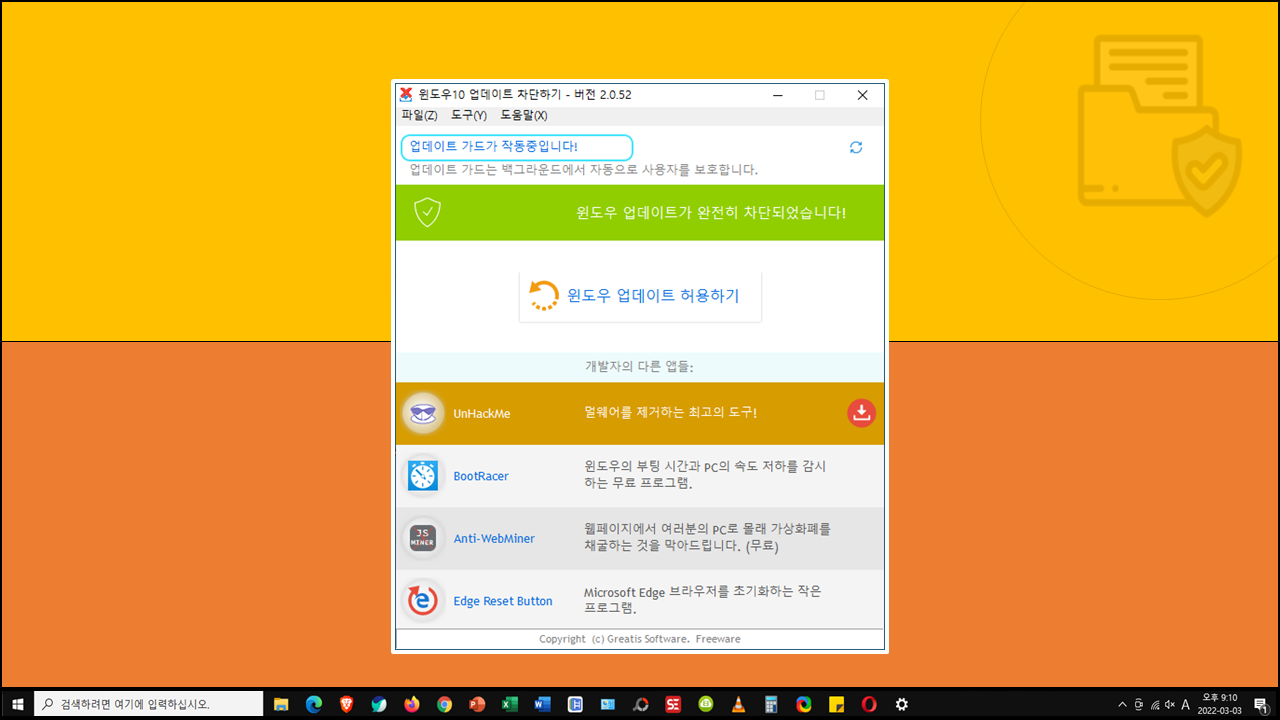Click the UnHackMe app icon

(x=423, y=413)
